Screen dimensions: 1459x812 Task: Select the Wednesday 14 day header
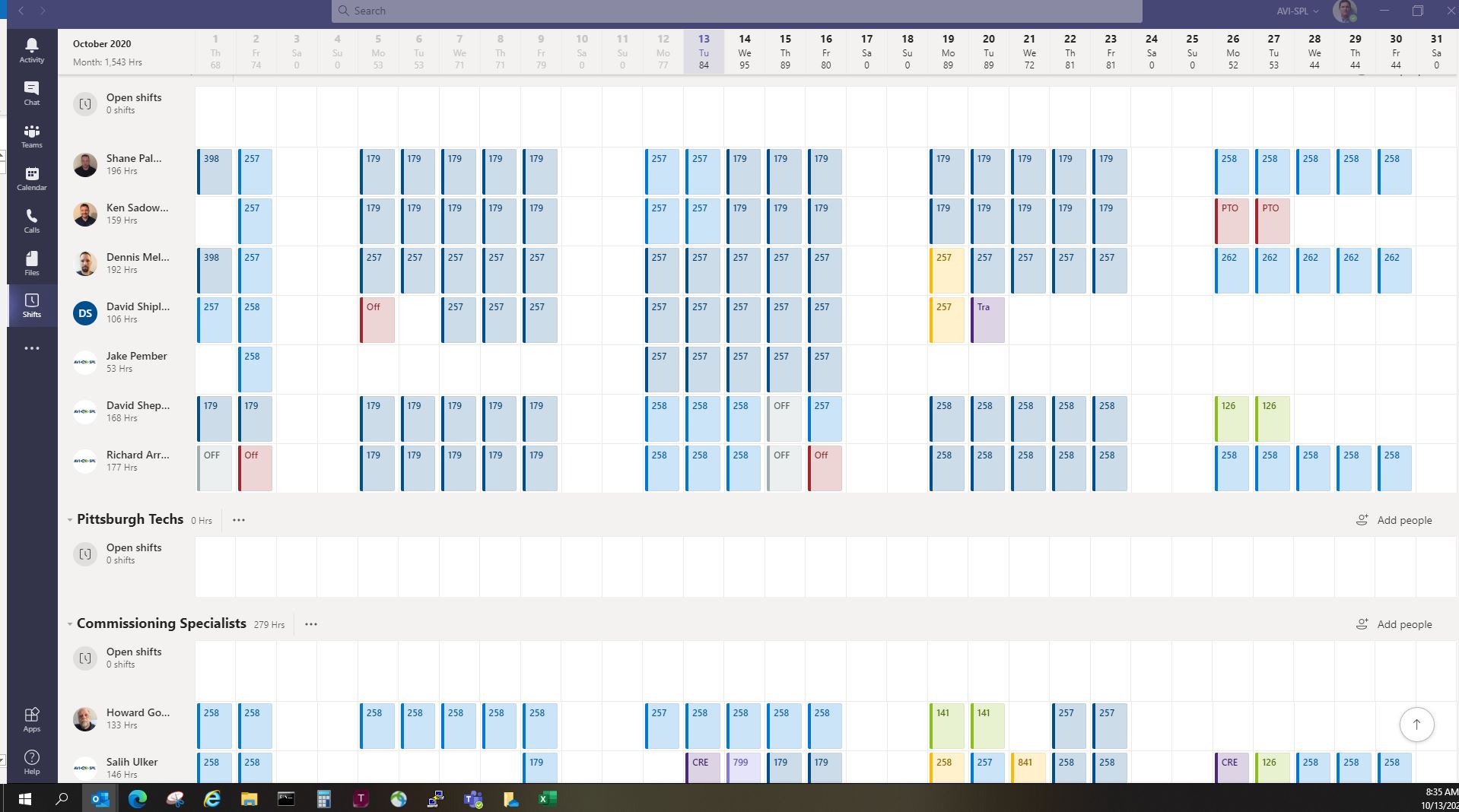744,52
